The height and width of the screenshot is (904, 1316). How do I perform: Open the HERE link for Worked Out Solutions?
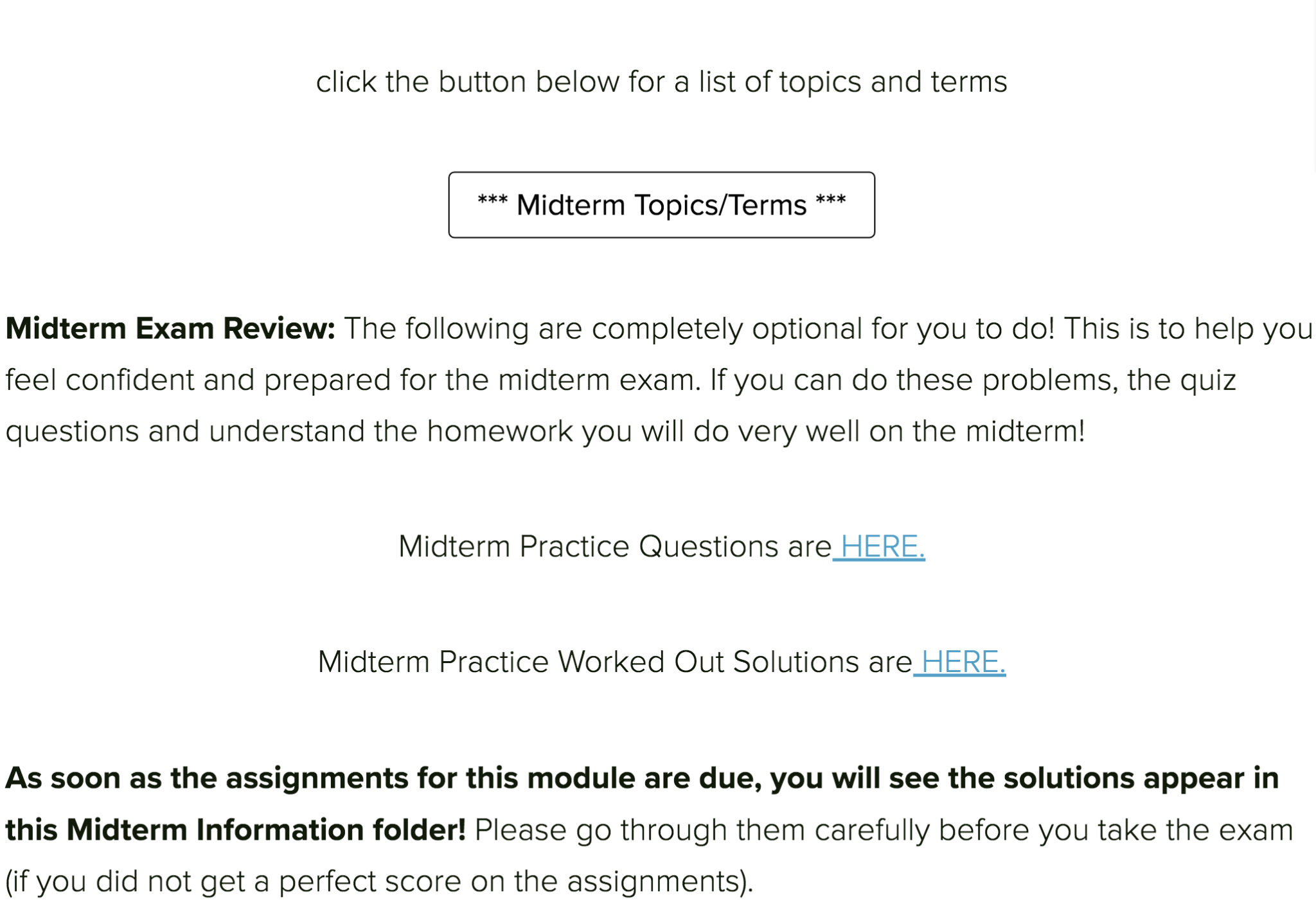(x=959, y=662)
